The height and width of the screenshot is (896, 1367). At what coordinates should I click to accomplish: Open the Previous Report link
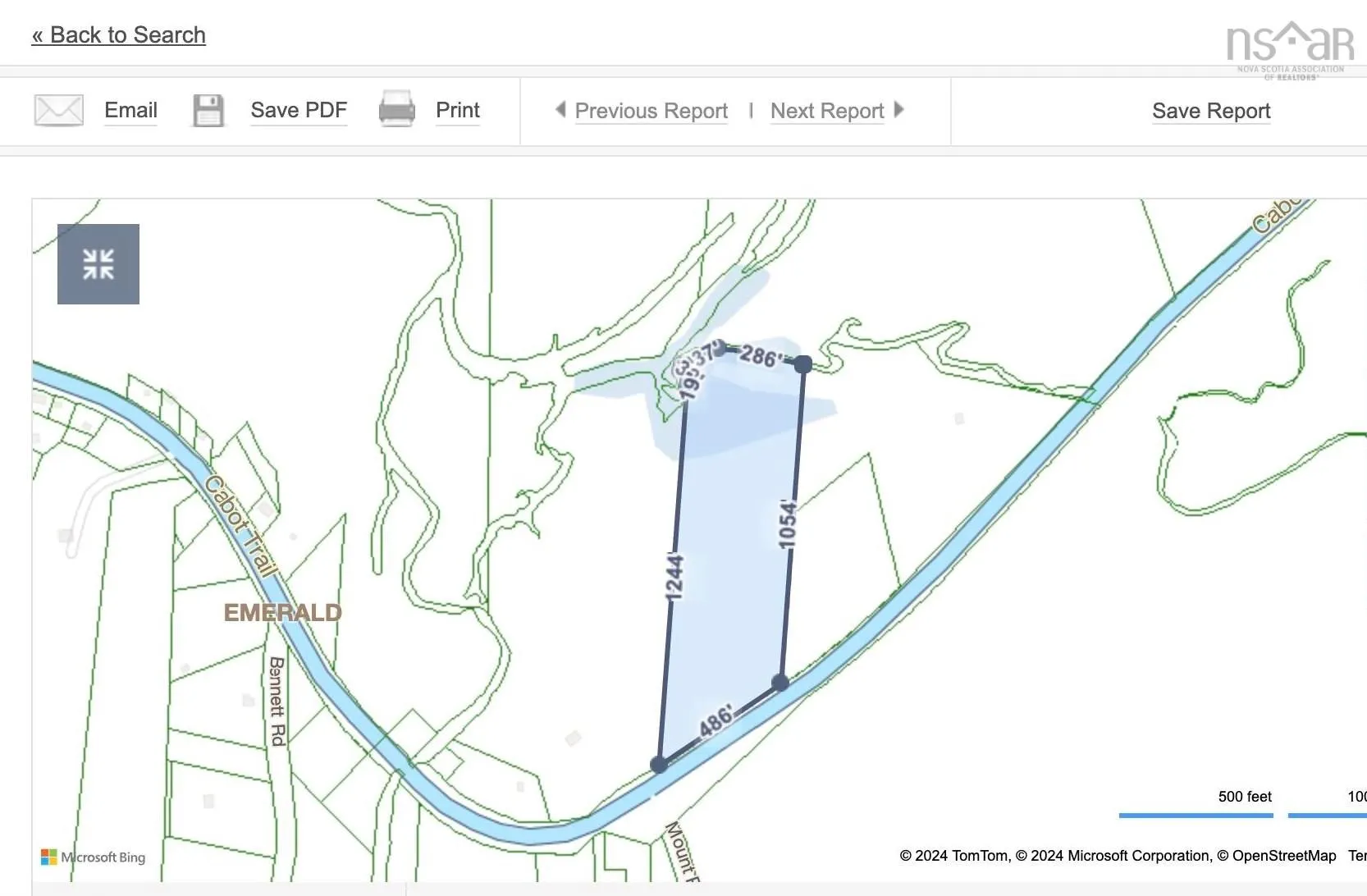[x=651, y=111]
